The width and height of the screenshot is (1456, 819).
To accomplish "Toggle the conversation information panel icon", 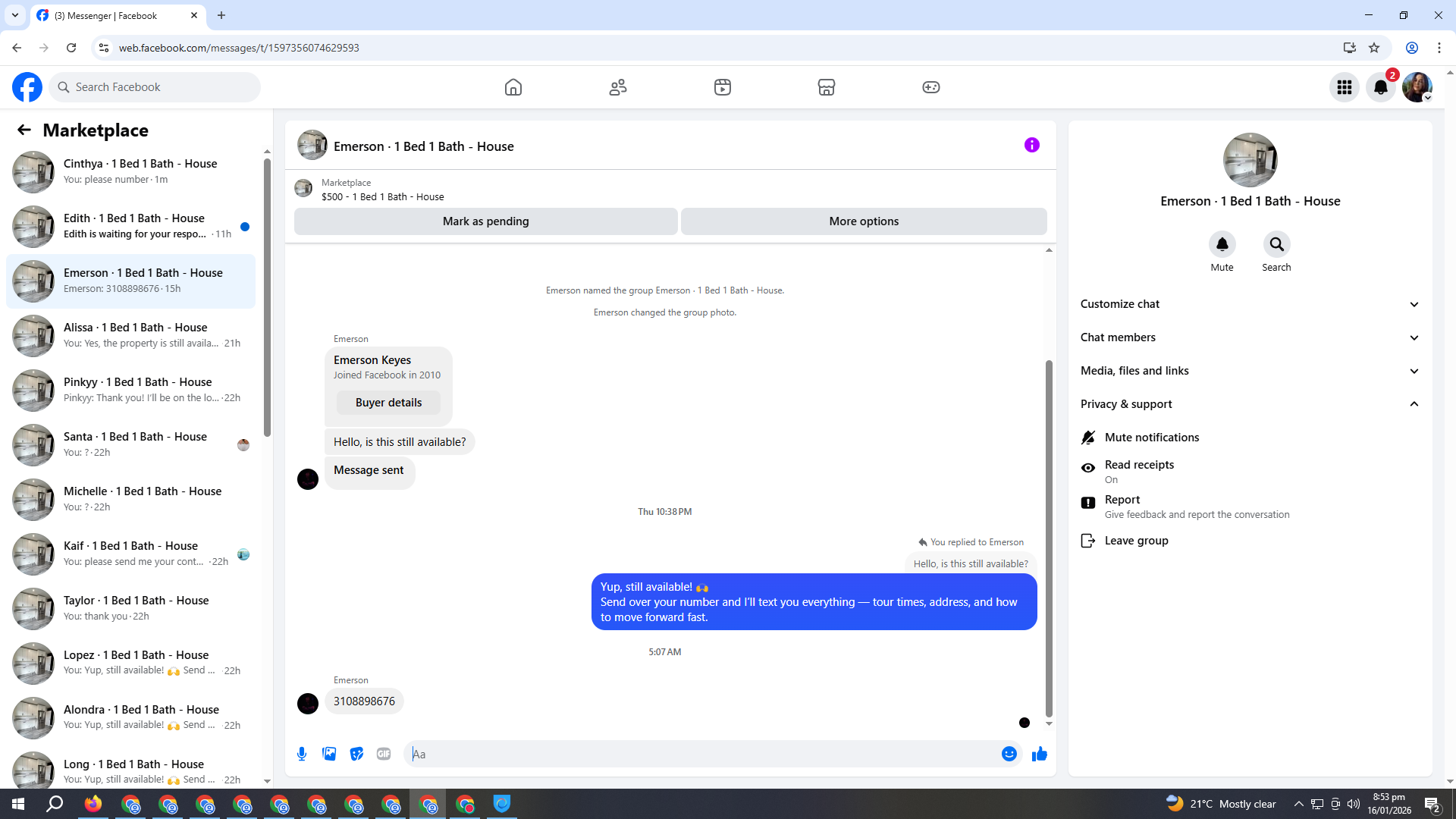I will (1031, 145).
